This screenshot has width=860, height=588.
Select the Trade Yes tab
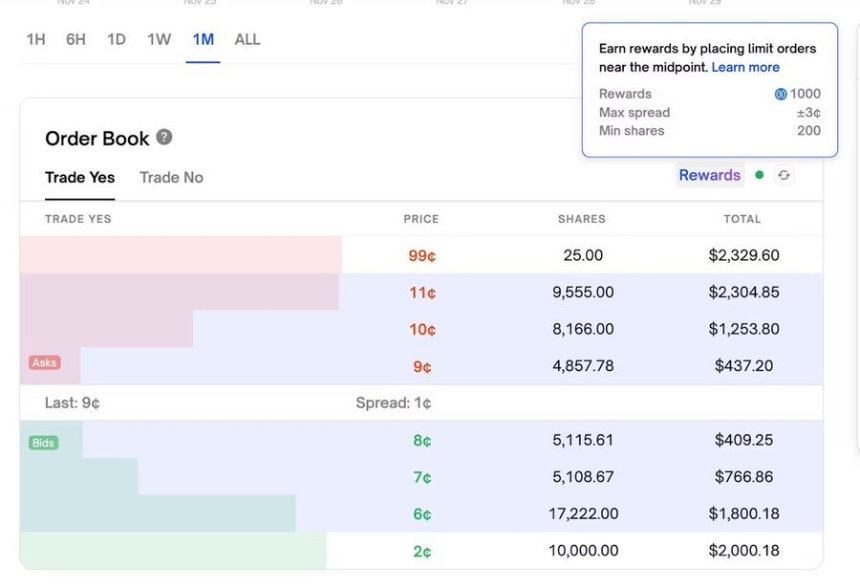[80, 178]
